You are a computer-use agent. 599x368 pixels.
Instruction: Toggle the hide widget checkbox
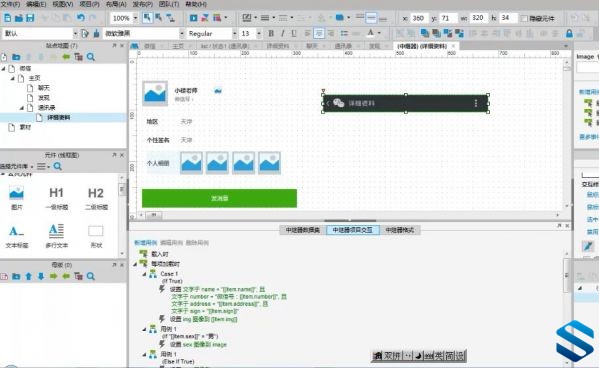point(524,18)
